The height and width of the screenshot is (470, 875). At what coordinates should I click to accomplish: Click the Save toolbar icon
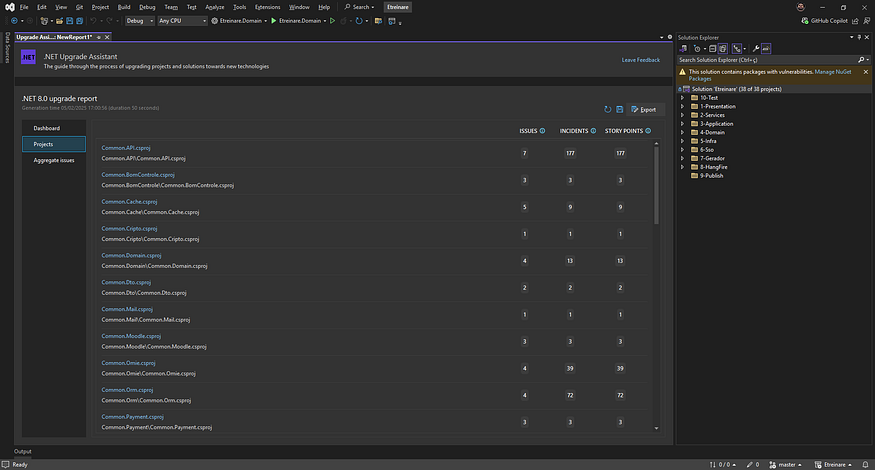(70, 21)
